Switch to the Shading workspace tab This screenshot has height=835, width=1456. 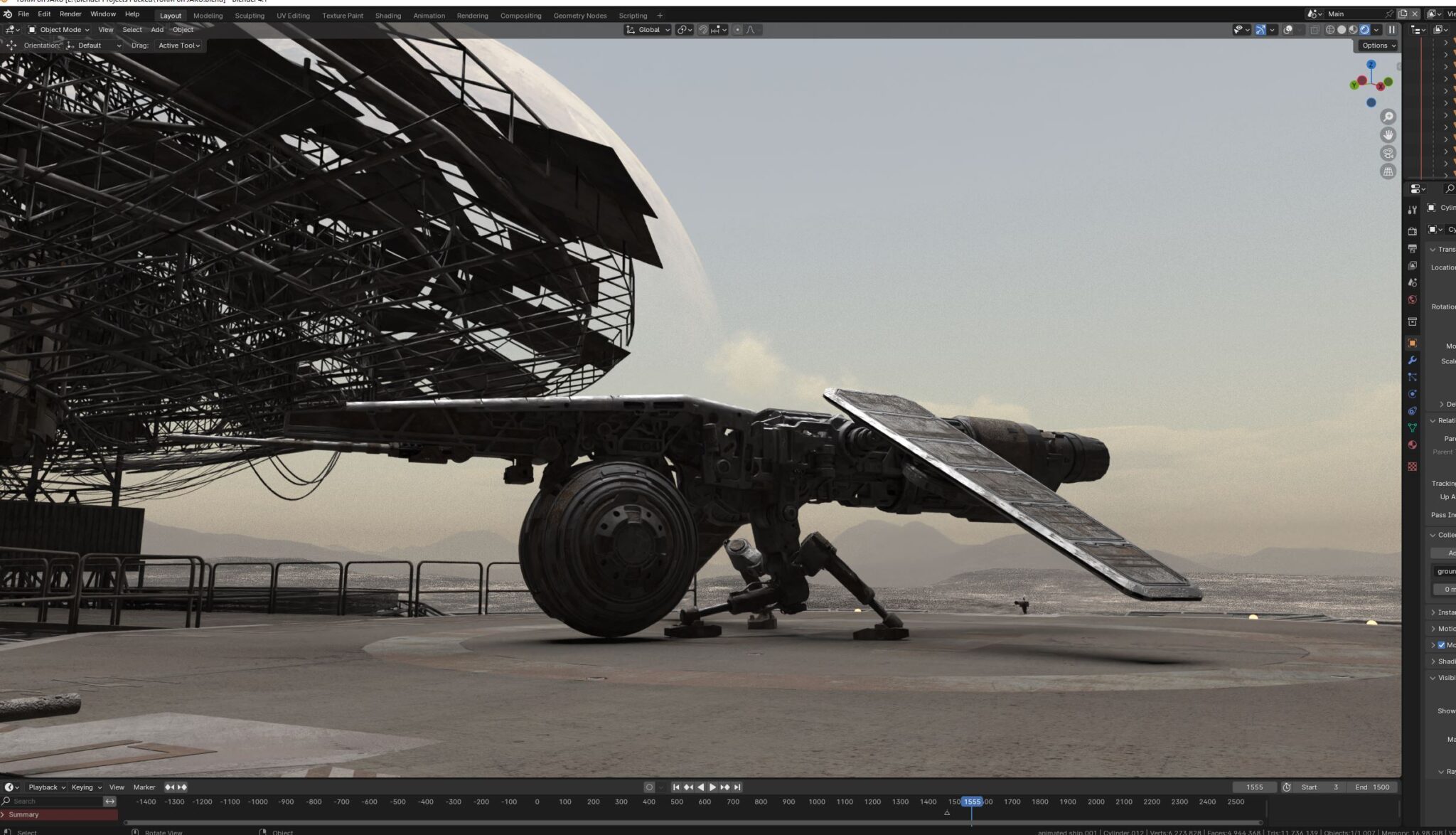[388, 16]
